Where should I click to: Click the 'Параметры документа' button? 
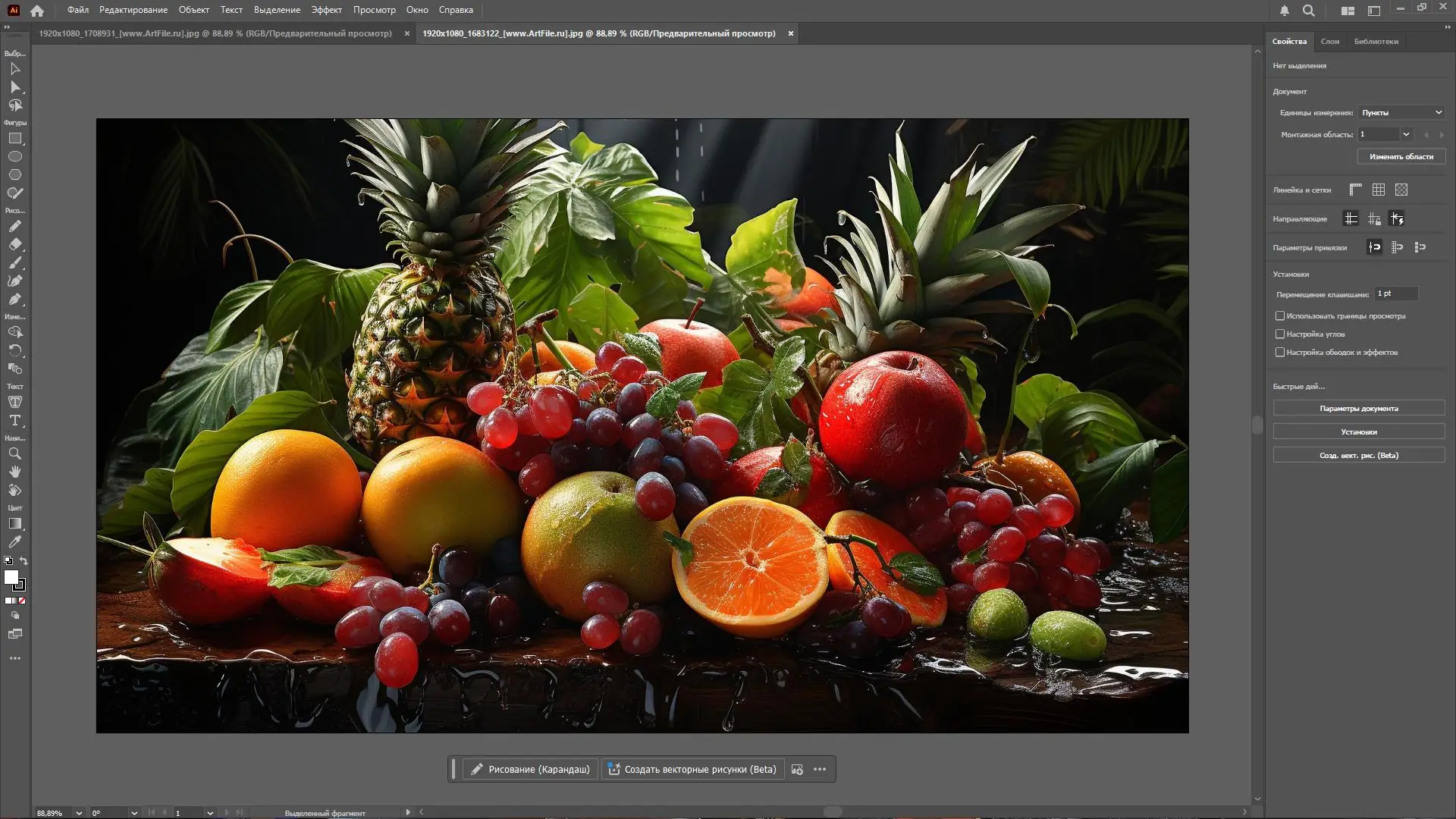(x=1358, y=408)
